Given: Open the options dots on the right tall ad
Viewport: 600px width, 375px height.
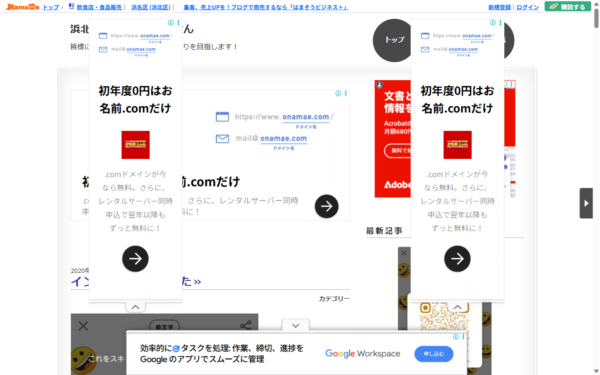Looking at the screenshot, I should point(500,23).
